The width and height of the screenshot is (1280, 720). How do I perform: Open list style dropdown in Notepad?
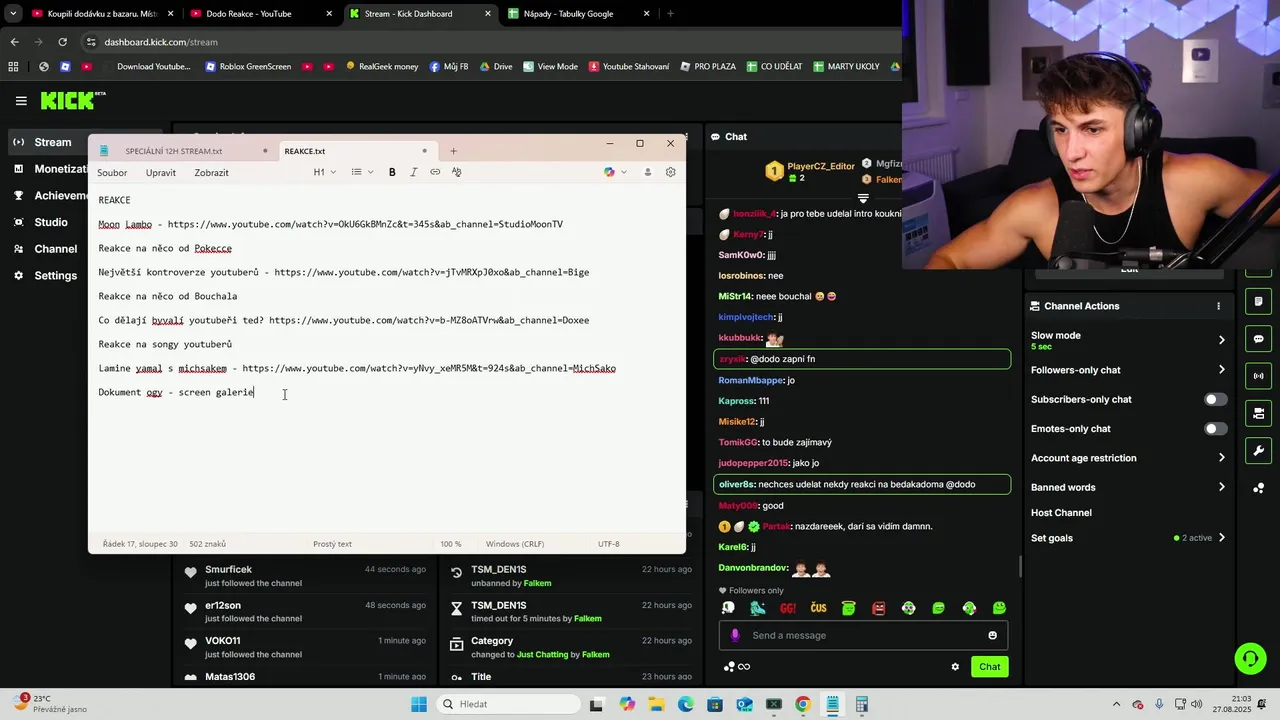(x=362, y=172)
